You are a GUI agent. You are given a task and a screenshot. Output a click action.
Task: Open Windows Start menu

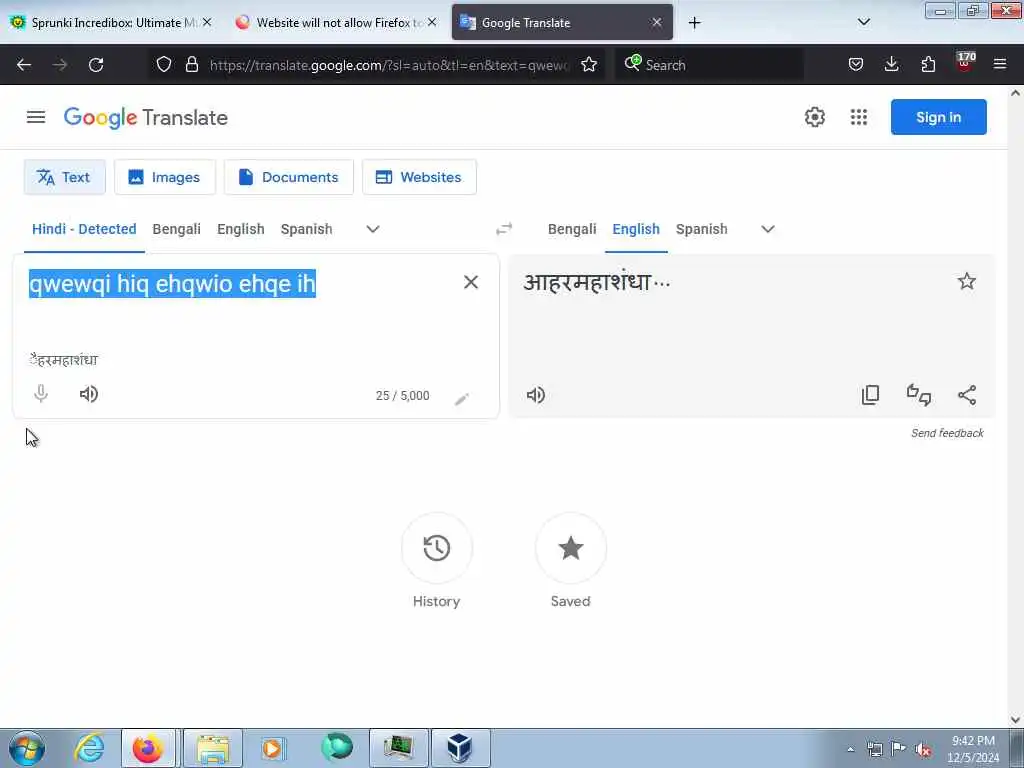27,748
